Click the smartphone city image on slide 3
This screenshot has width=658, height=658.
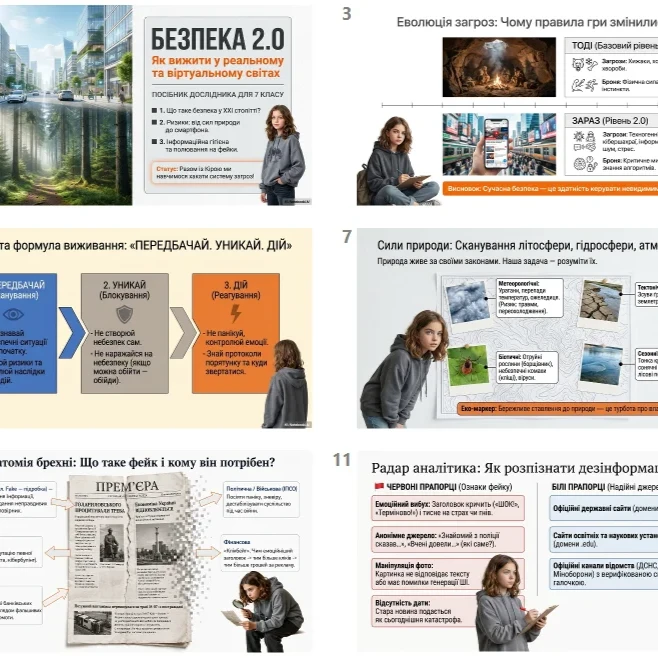click(x=499, y=144)
